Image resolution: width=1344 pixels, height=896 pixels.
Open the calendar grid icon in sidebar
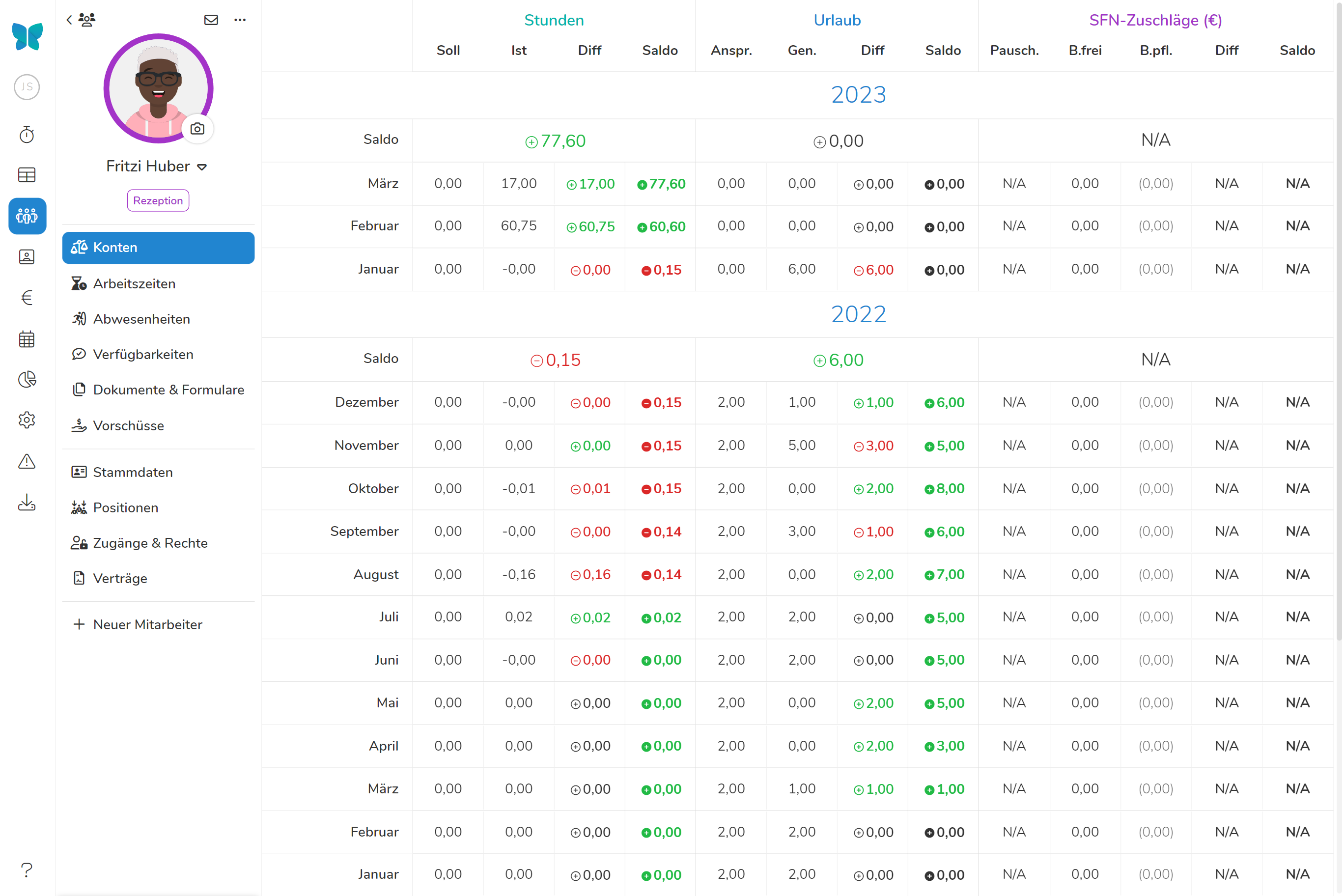point(27,339)
